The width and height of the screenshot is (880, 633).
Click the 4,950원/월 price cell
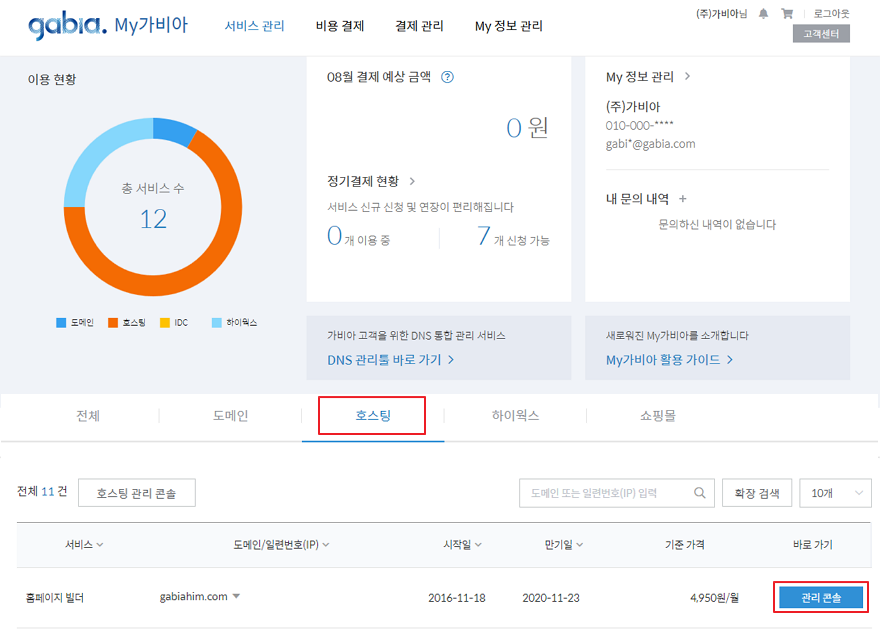click(714, 598)
